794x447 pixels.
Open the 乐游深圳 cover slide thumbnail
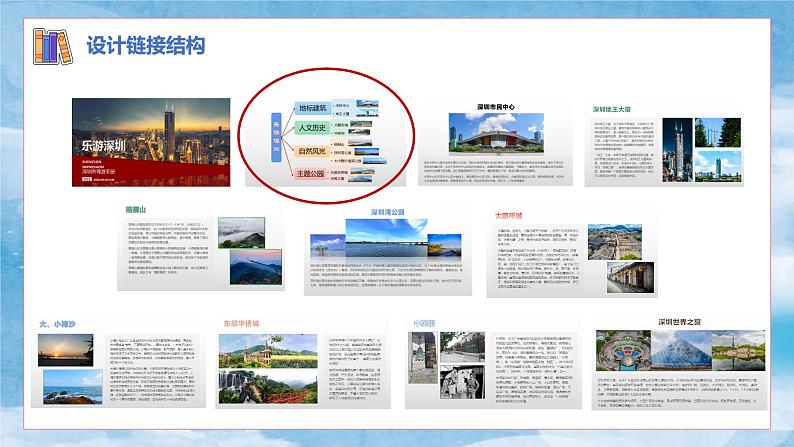[x=151, y=142]
